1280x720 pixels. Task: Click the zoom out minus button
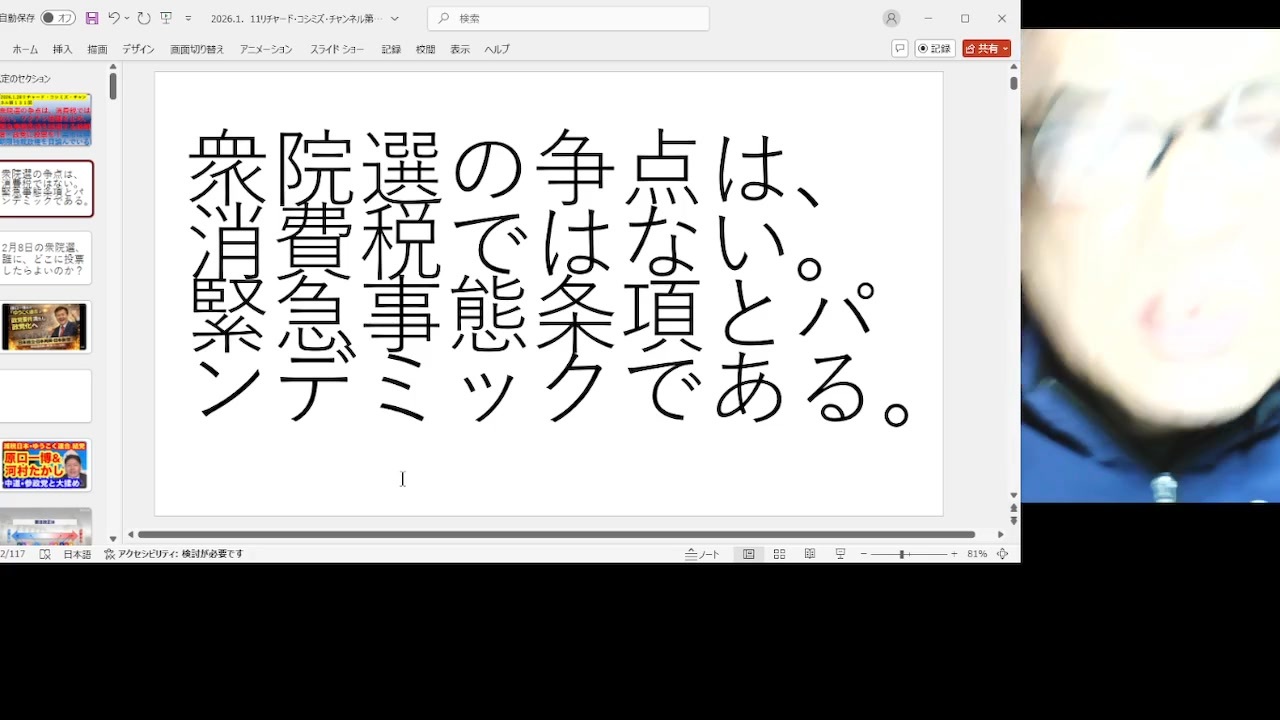[864, 554]
